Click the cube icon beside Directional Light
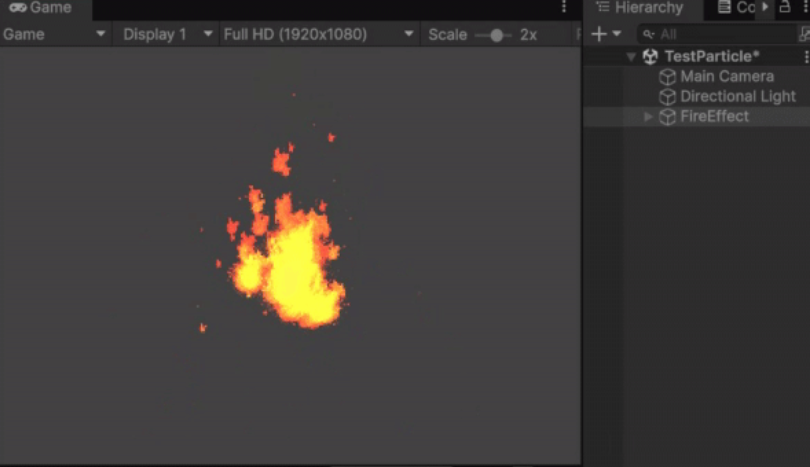Viewport: 810px width, 467px height. [667, 97]
